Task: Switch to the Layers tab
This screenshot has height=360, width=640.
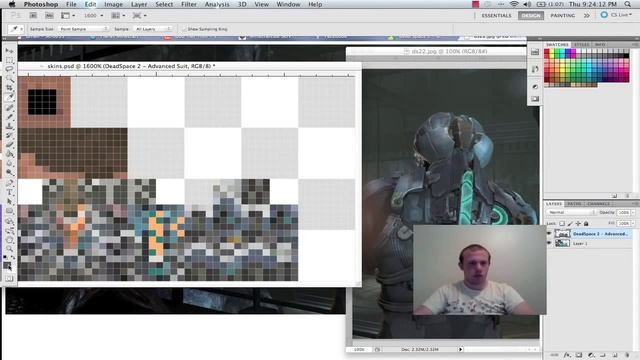Action: click(554, 204)
